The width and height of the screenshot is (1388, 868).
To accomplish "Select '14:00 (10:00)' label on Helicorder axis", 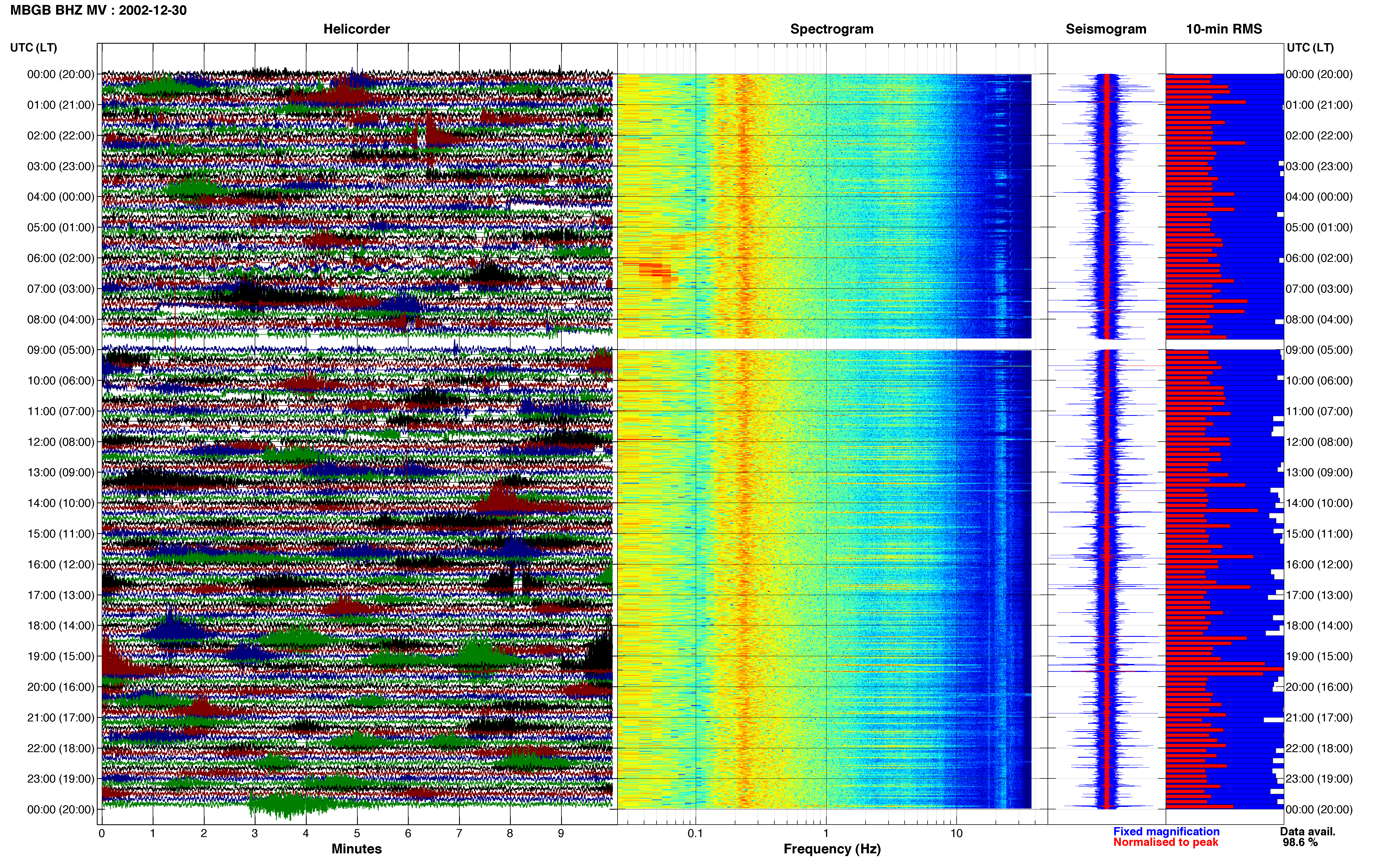I will click(61, 504).
